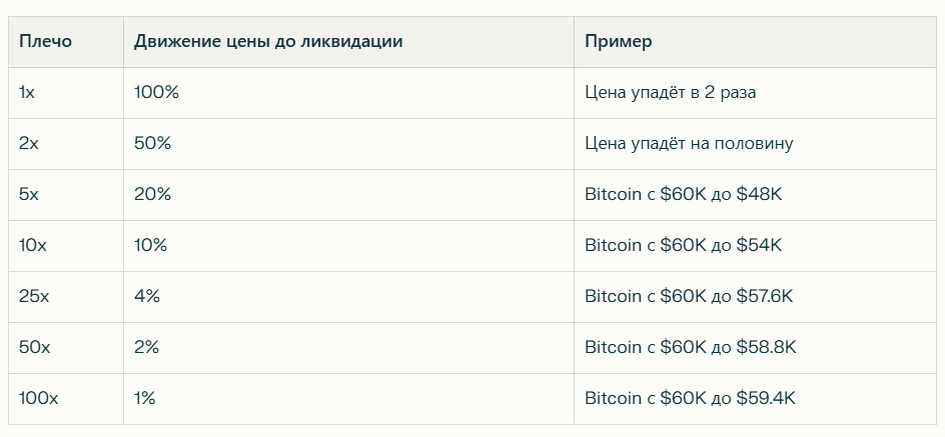Click the 4% price movement cell
The image size is (945, 437).
pyautogui.click(x=349, y=297)
